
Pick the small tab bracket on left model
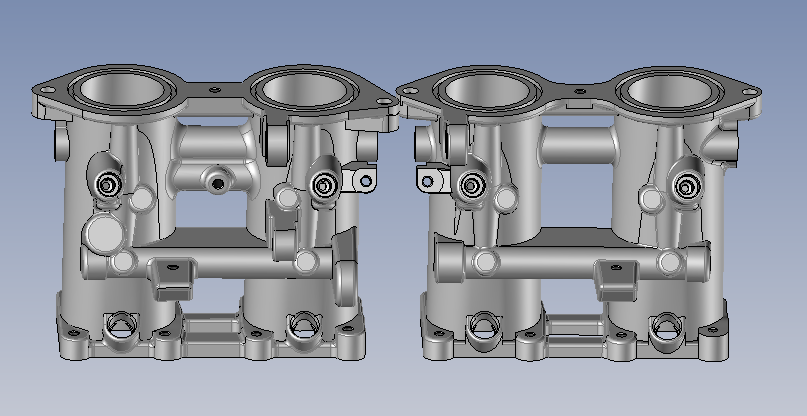tap(360, 180)
